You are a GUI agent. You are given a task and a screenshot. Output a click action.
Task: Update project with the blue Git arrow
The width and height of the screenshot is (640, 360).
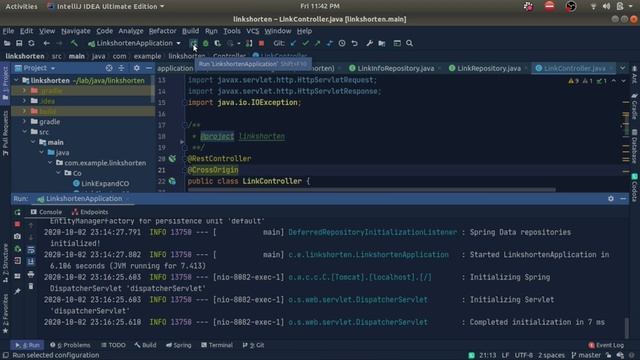pos(293,43)
